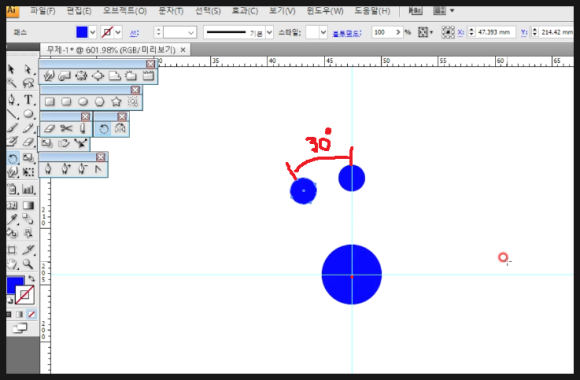Screen dimensions: 580x380
Task: Expand opacity slider arrow
Action: pos(398,32)
